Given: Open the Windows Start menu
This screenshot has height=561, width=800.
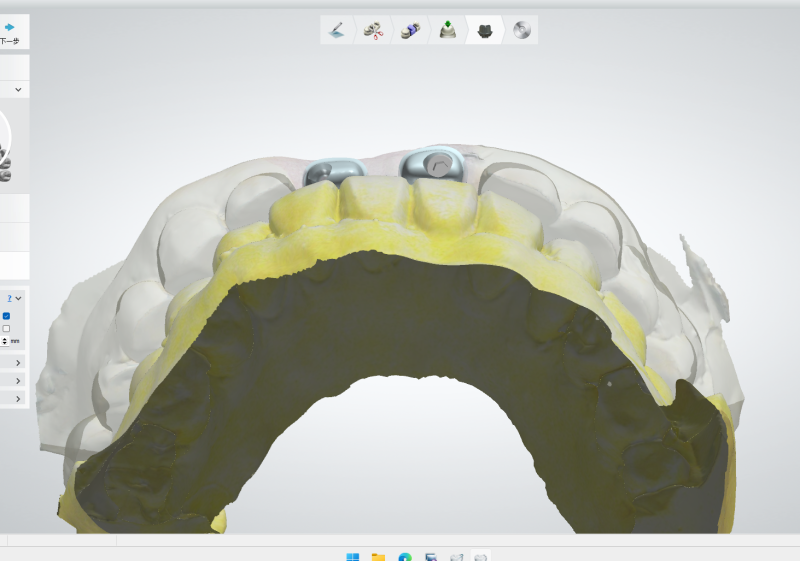Looking at the screenshot, I should coord(352,556).
